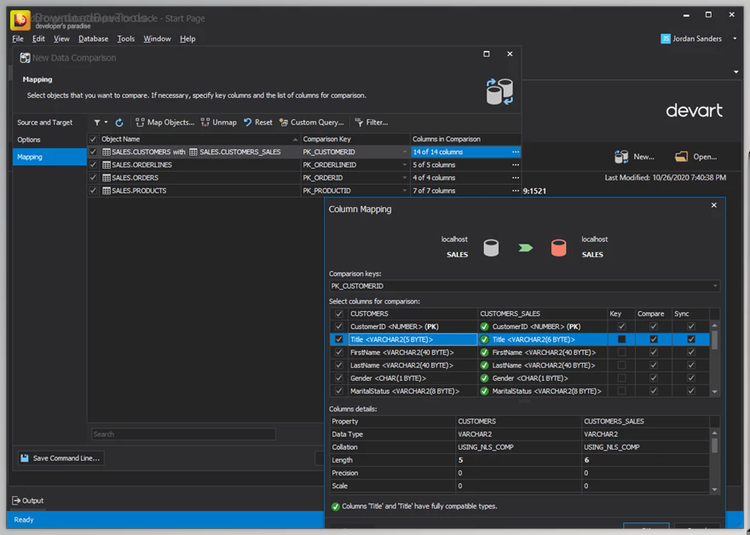Open the Tools menu

tap(126, 39)
